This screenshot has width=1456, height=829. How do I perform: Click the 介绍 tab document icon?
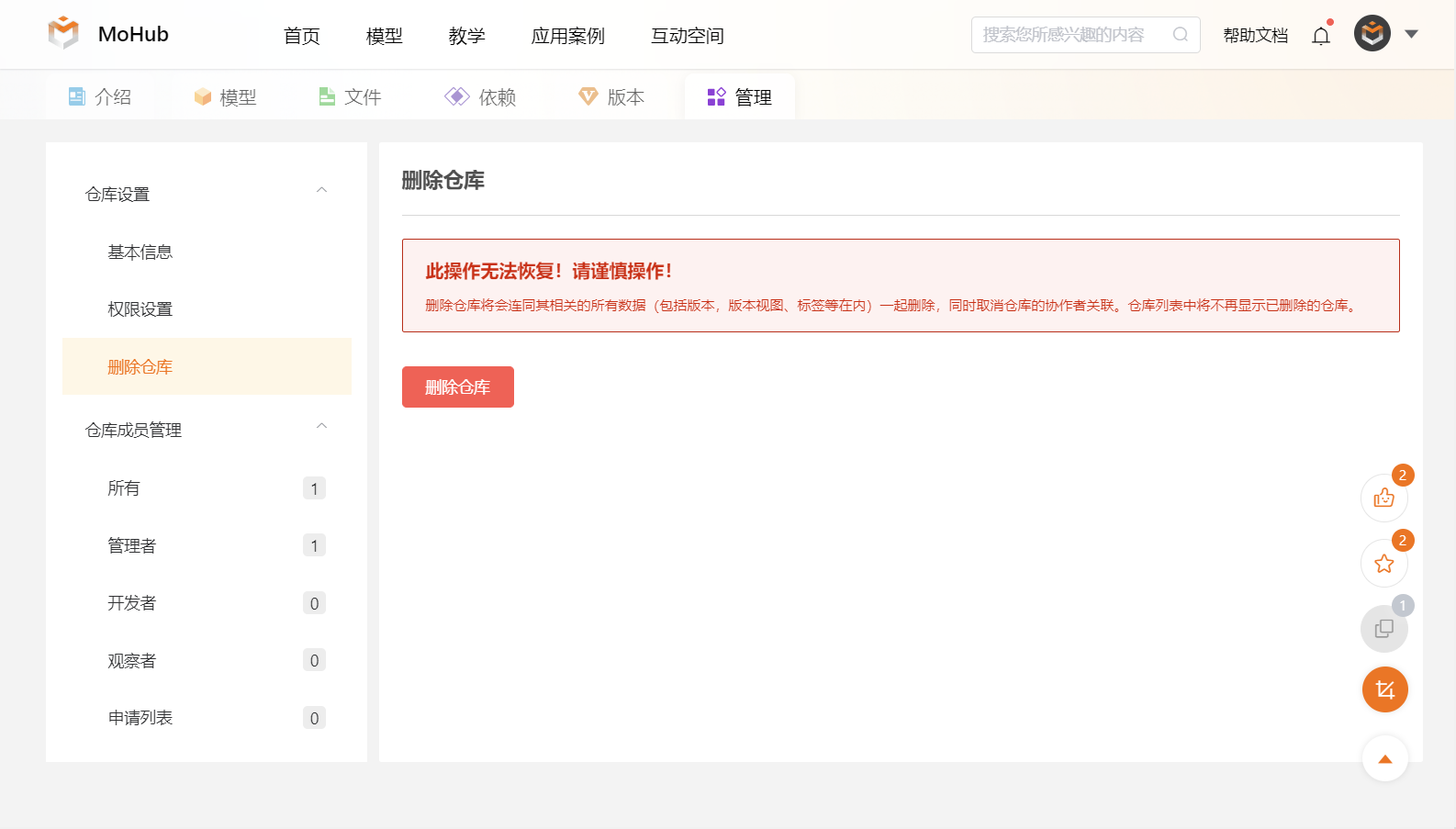(77, 96)
